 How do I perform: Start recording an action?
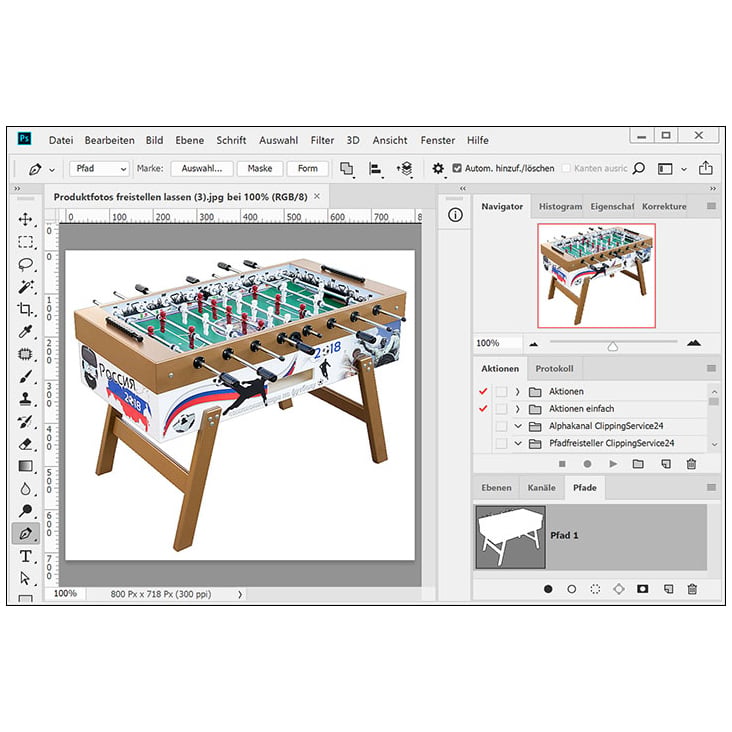pyautogui.click(x=587, y=464)
